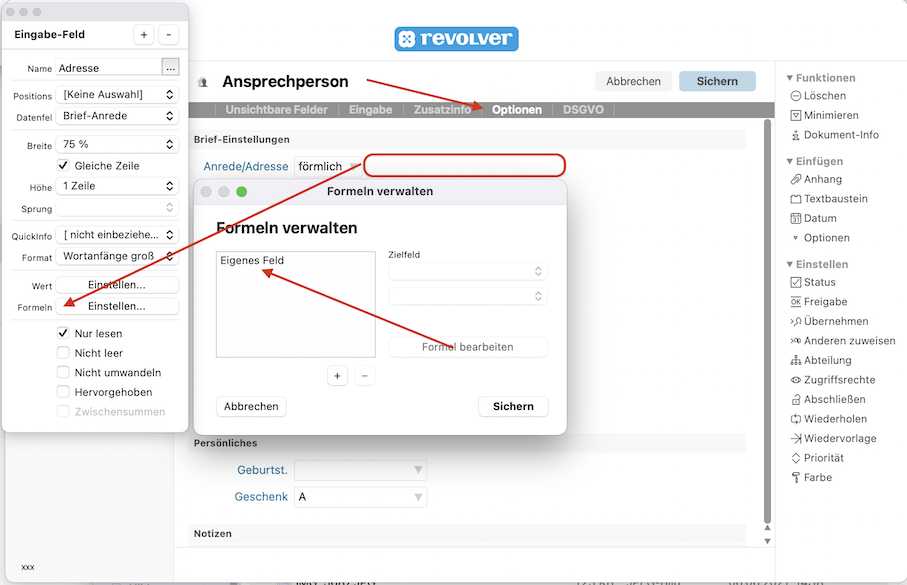Open the Breite 75 % dropdown
The height and width of the screenshot is (585, 907).
tap(117, 145)
